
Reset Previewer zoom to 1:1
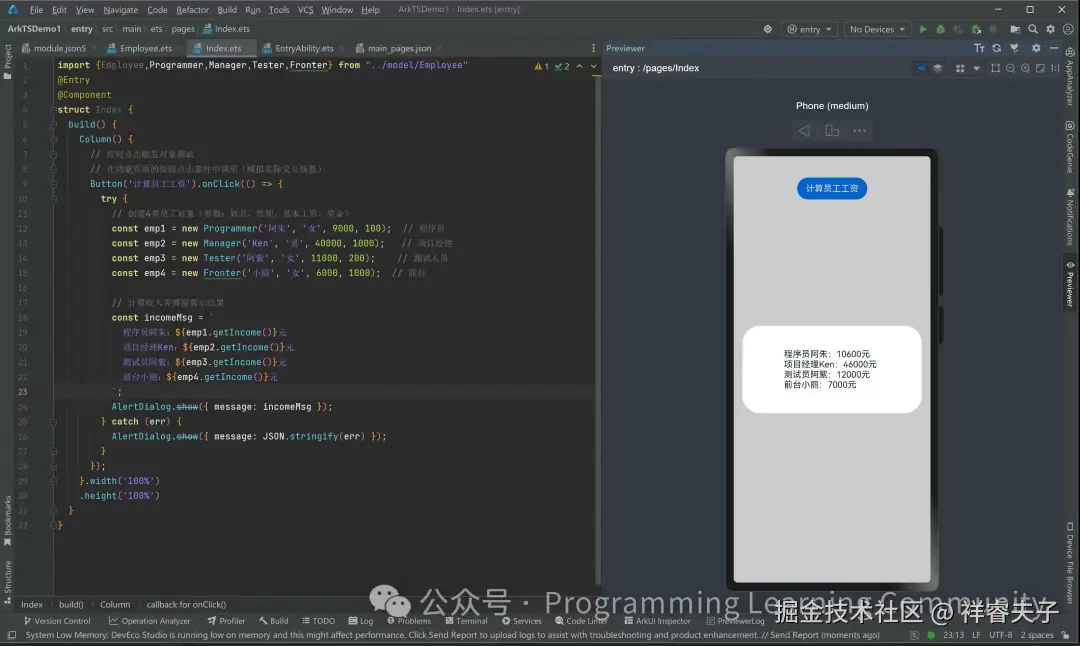(1055, 68)
